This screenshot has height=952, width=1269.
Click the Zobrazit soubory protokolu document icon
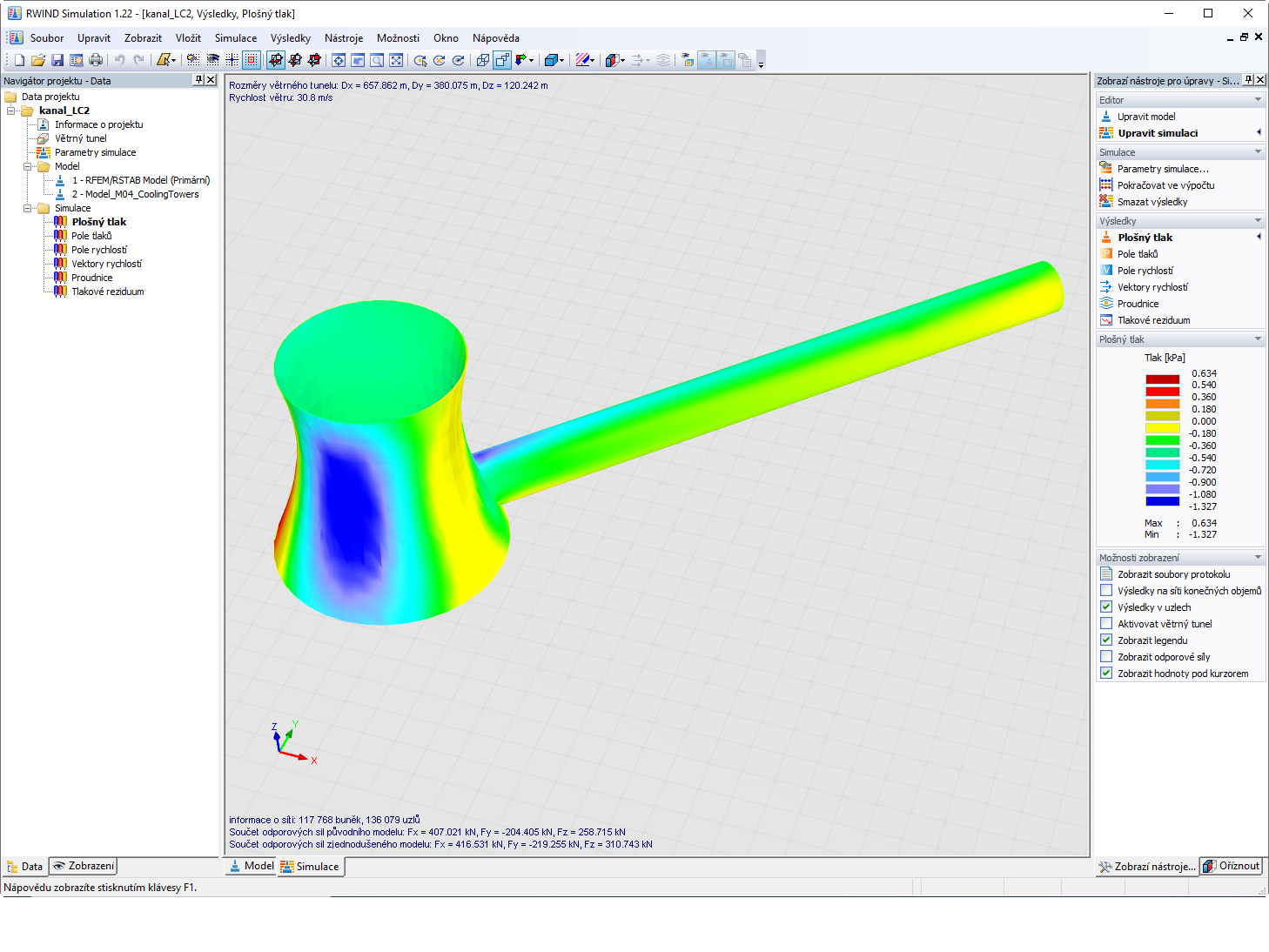coord(1106,574)
